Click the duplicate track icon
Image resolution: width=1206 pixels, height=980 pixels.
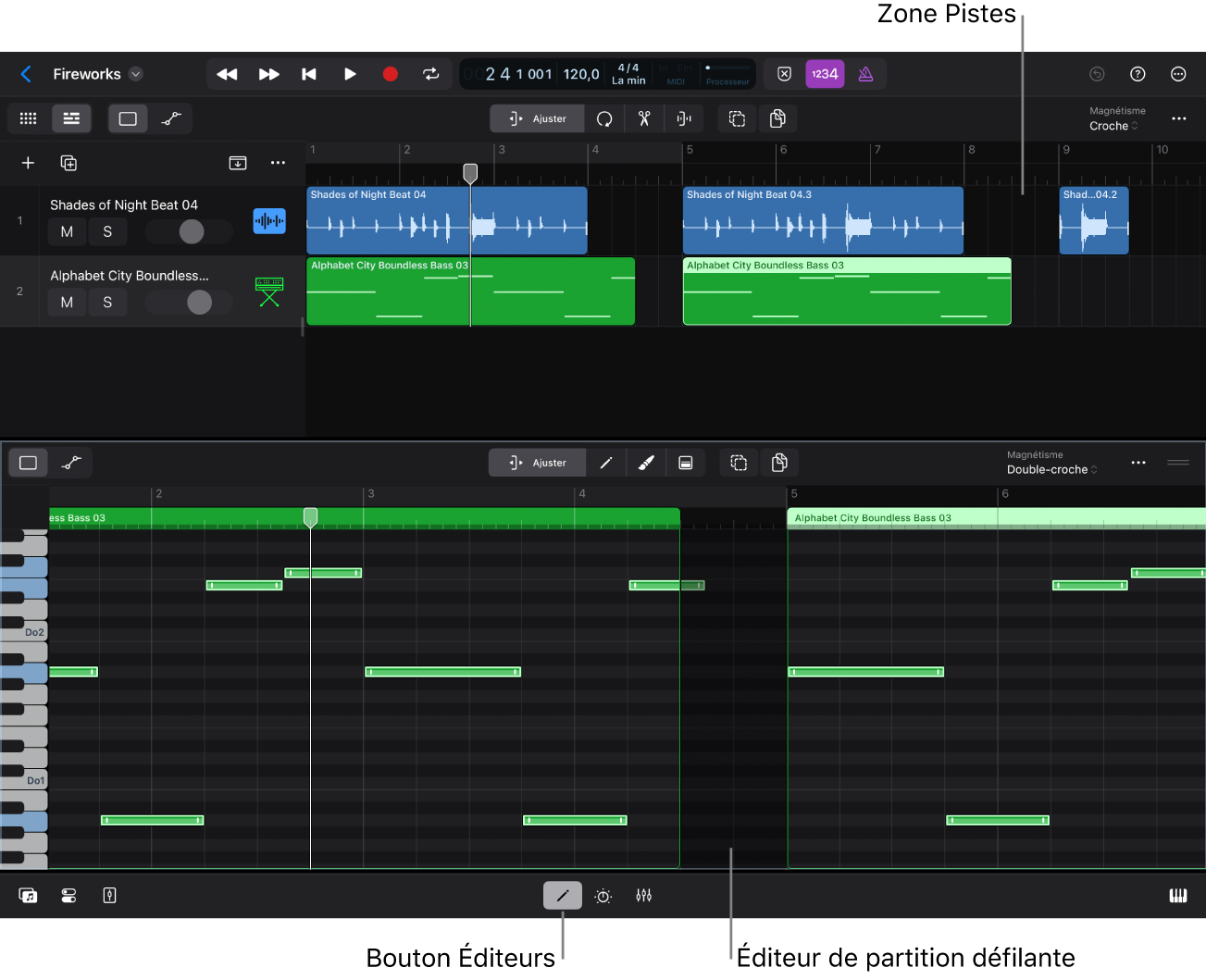68,163
